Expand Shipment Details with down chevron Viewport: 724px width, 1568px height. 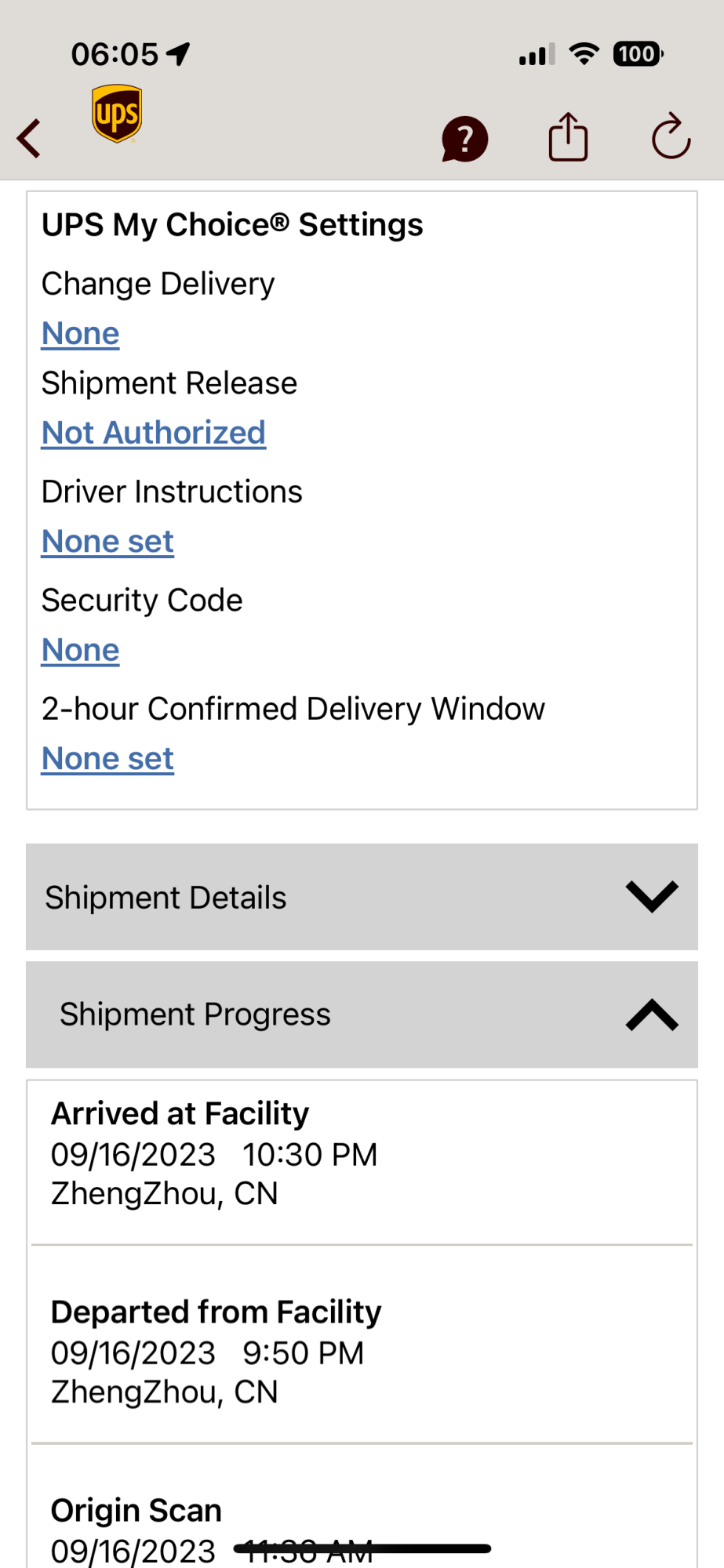tap(651, 897)
